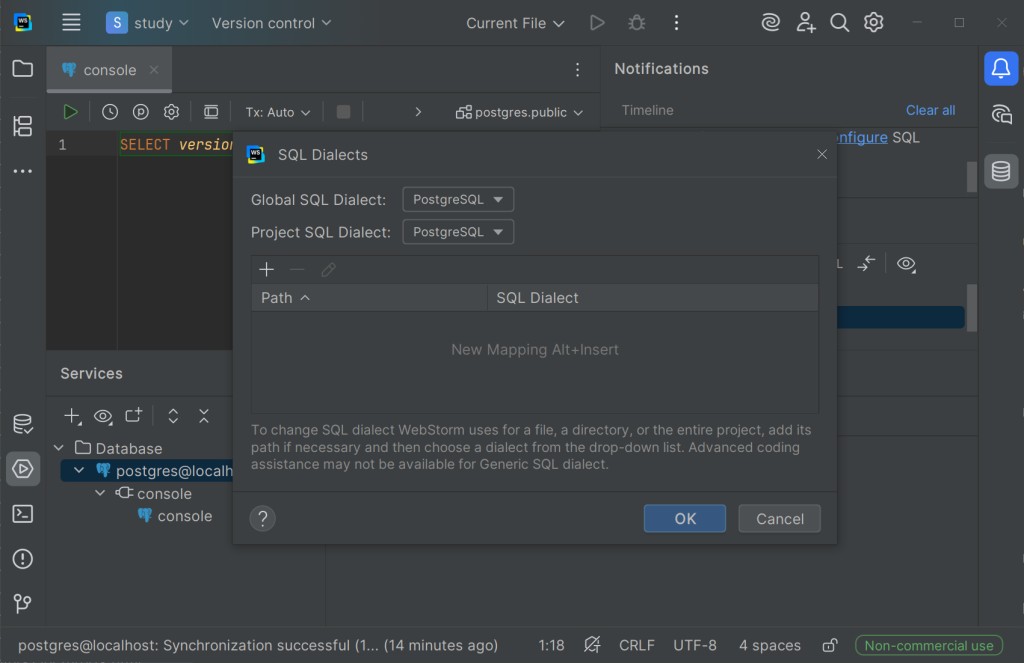Screen dimensions: 1024x663
Task: Toggle the eye icon in the right panel
Action: point(906,264)
